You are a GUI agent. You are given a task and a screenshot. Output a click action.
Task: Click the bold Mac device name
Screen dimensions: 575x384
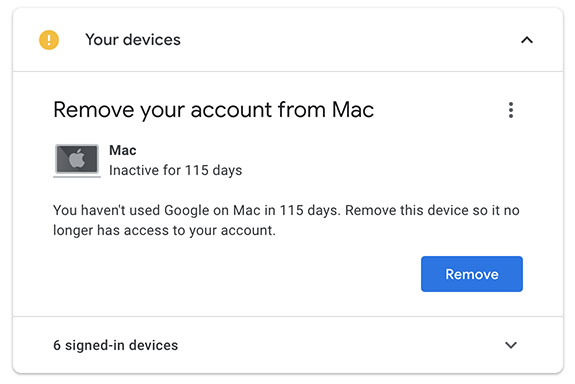(123, 150)
